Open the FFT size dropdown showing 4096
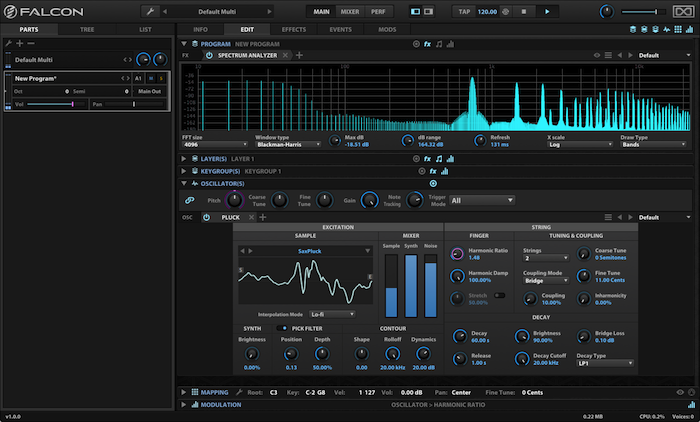 click(215, 145)
